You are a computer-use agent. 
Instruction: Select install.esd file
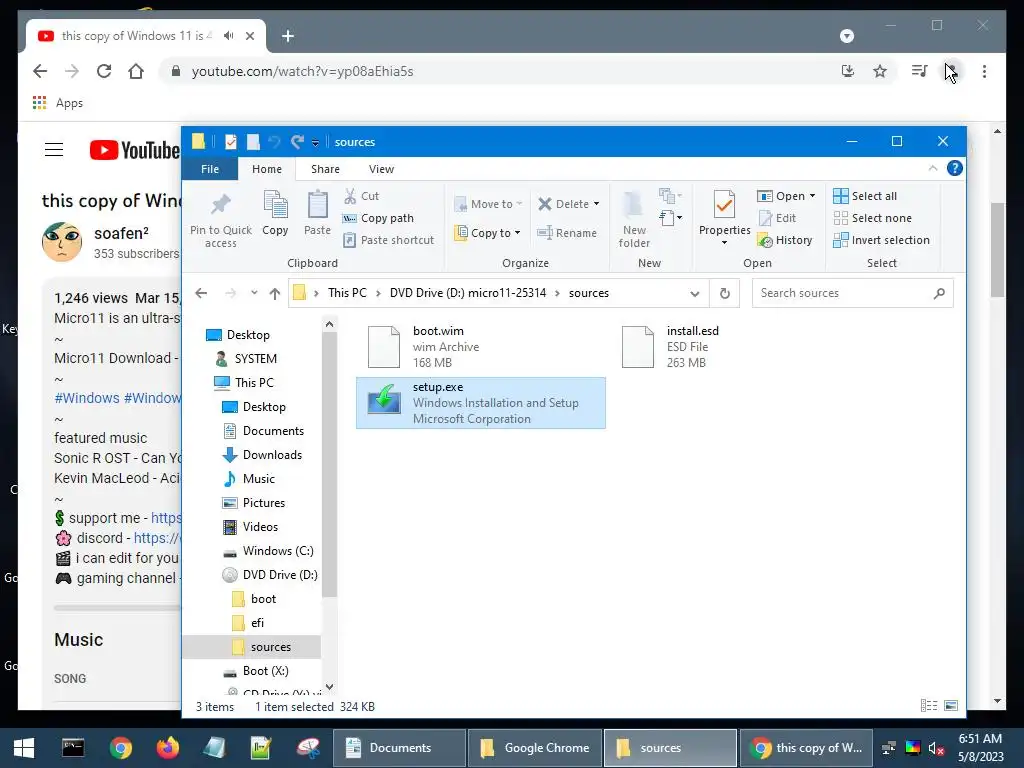735,347
